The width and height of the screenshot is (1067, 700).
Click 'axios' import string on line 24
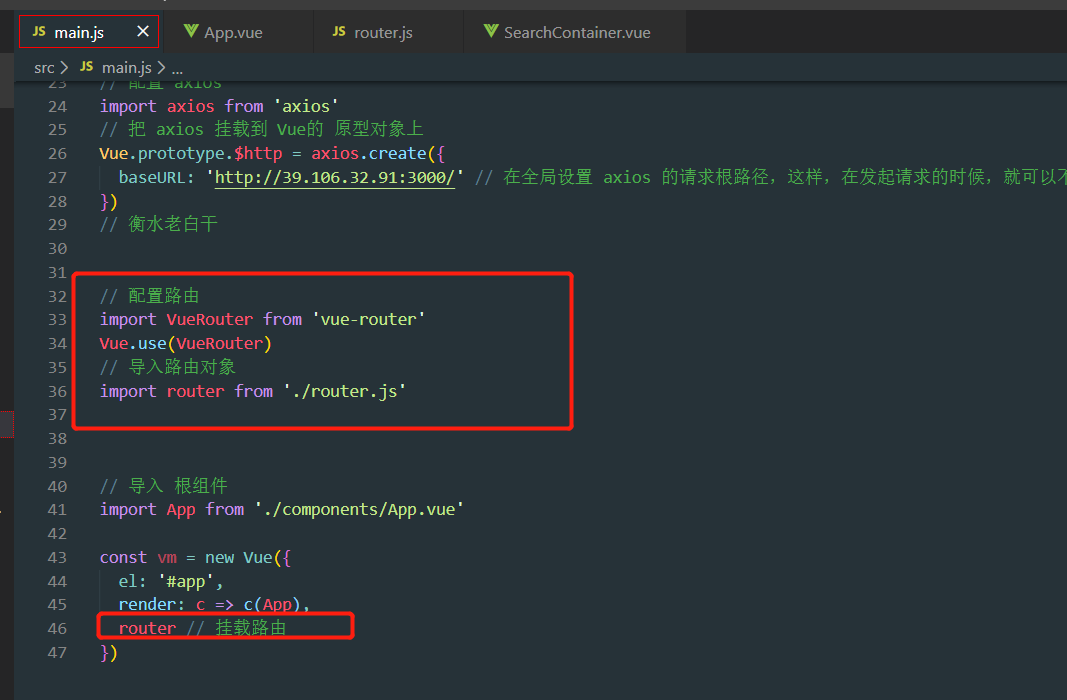(x=306, y=106)
